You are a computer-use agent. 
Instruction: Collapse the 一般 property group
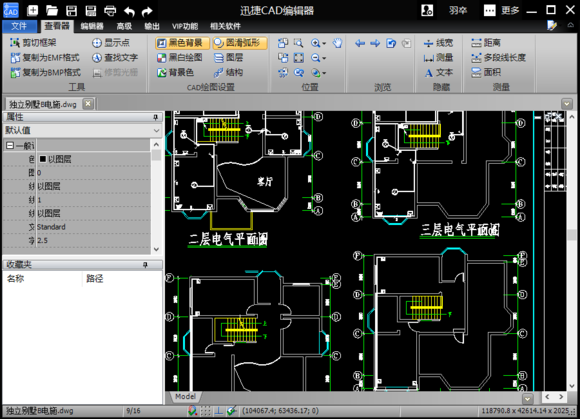tap(10, 145)
